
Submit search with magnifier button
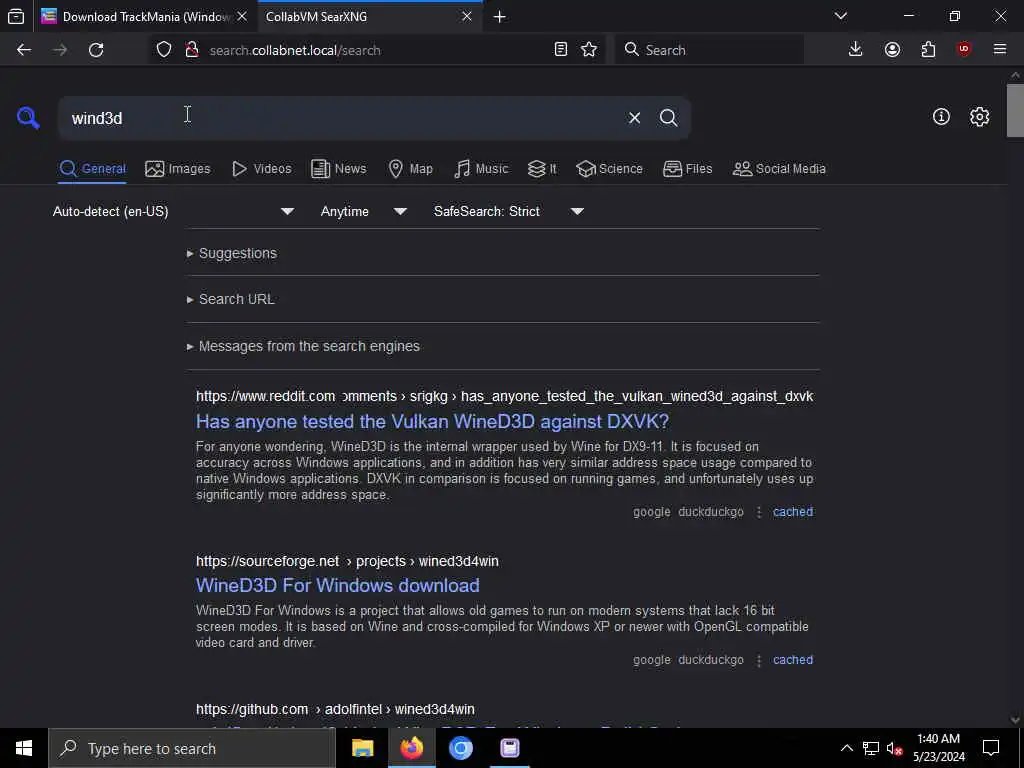[668, 118]
